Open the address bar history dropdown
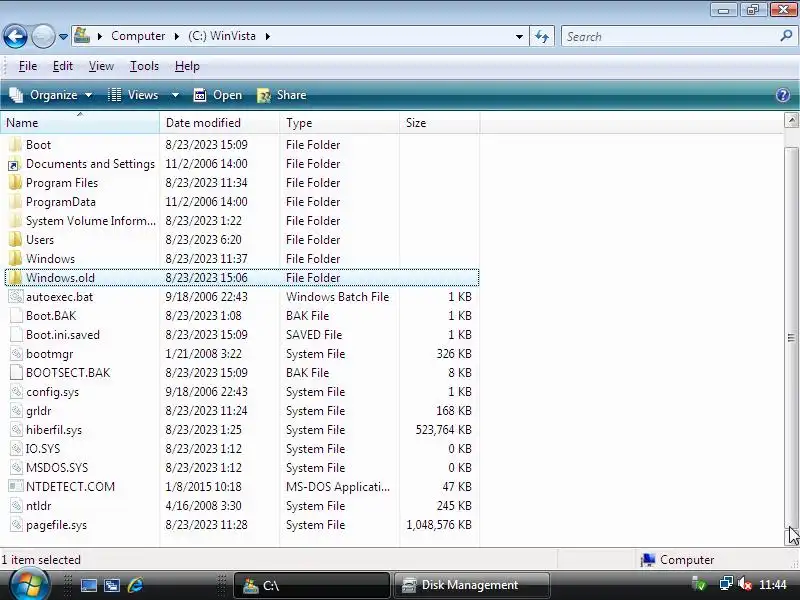The width and height of the screenshot is (800, 600). tap(519, 37)
